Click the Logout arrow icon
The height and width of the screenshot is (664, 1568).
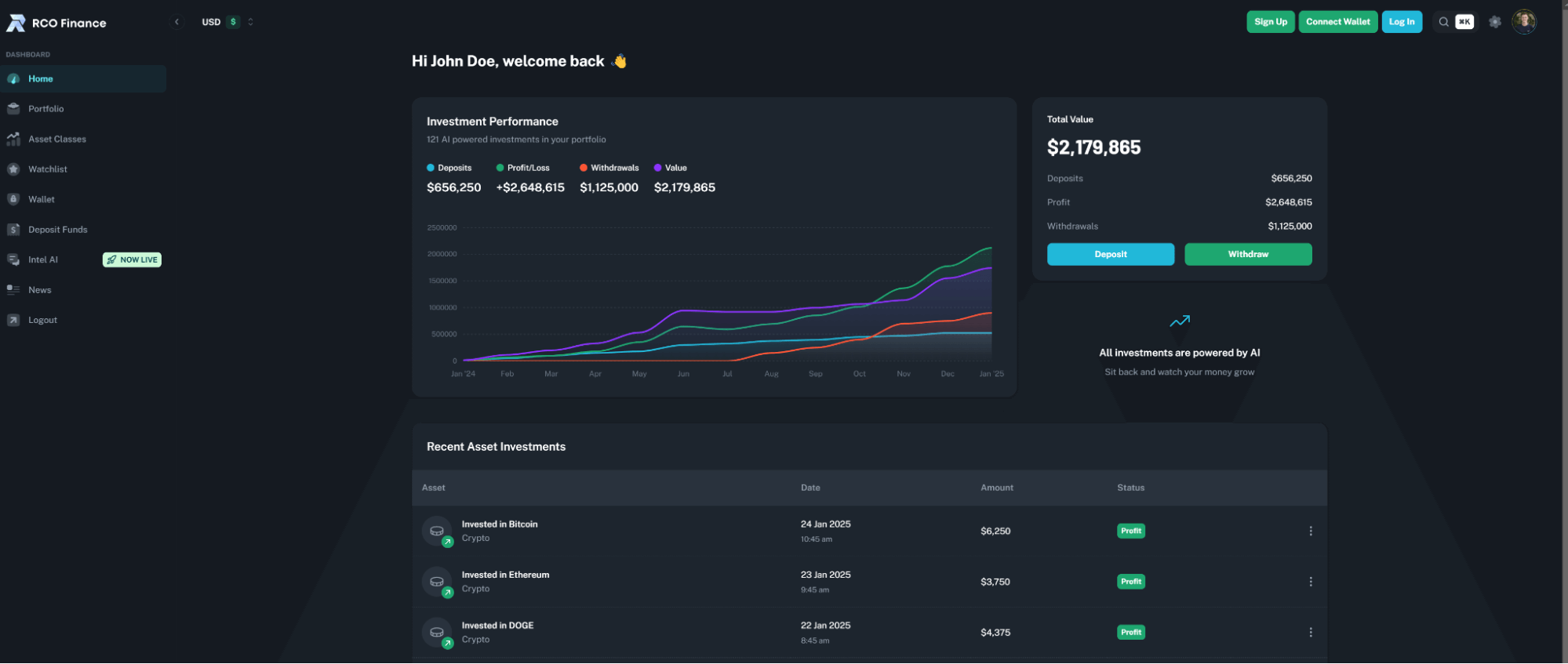click(x=13, y=320)
